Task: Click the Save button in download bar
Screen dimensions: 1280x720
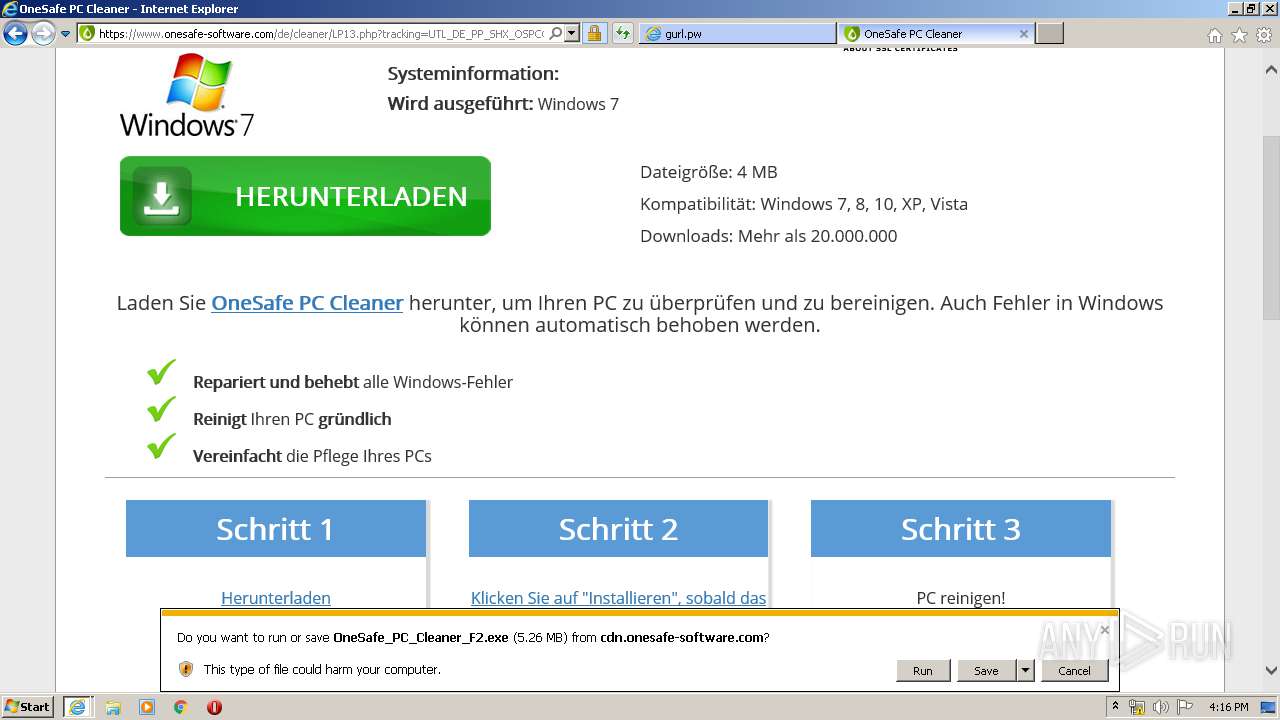Action: tap(986, 670)
